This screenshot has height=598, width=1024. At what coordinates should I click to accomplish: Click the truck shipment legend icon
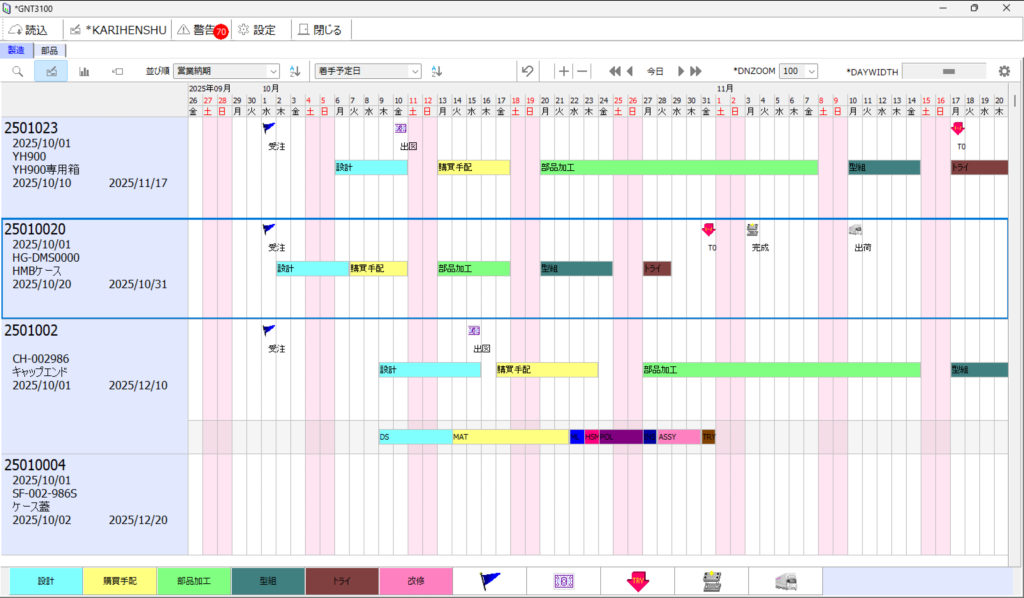(785, 581)
